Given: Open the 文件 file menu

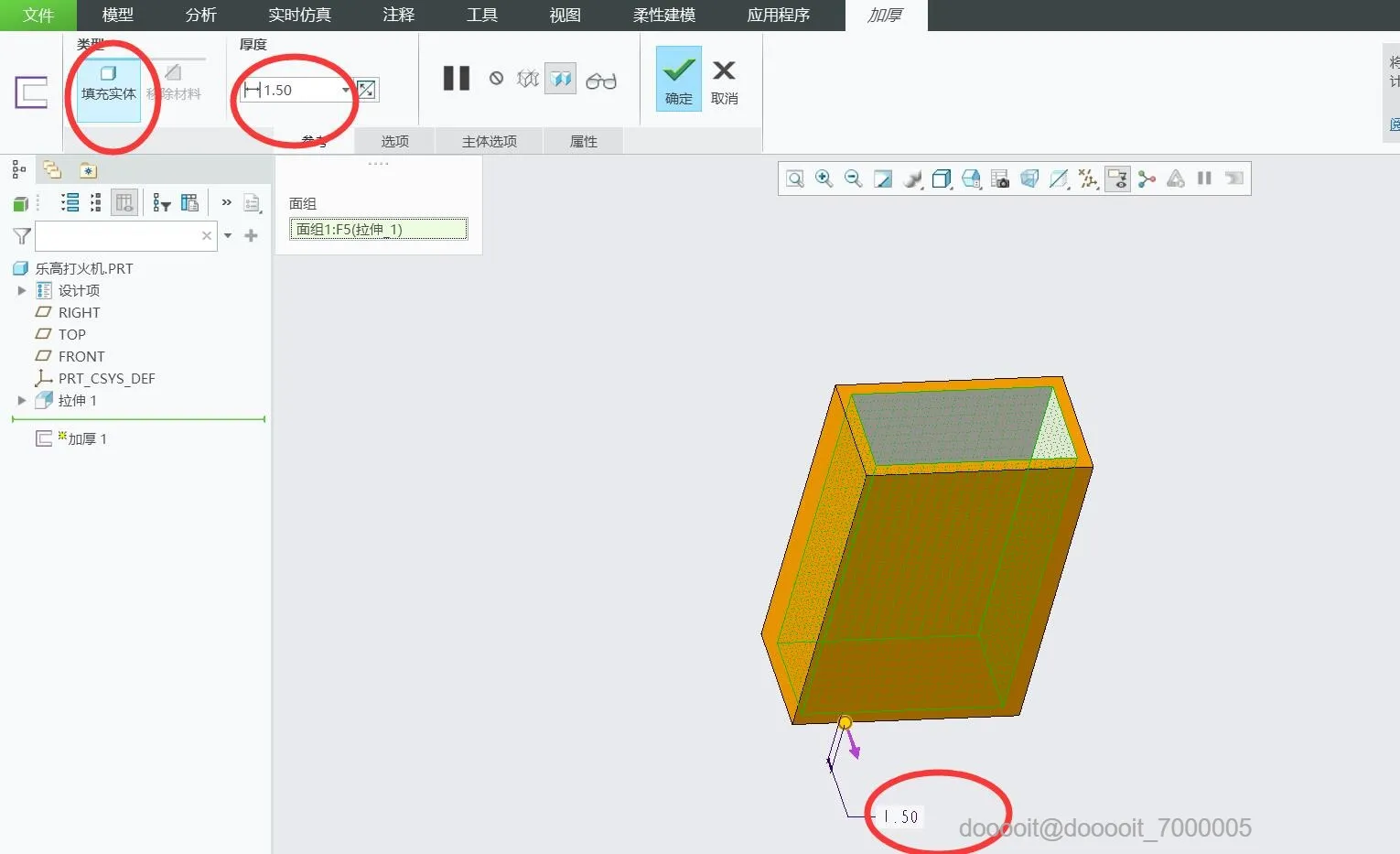Looking at the screenshot, I should point(38,16).
